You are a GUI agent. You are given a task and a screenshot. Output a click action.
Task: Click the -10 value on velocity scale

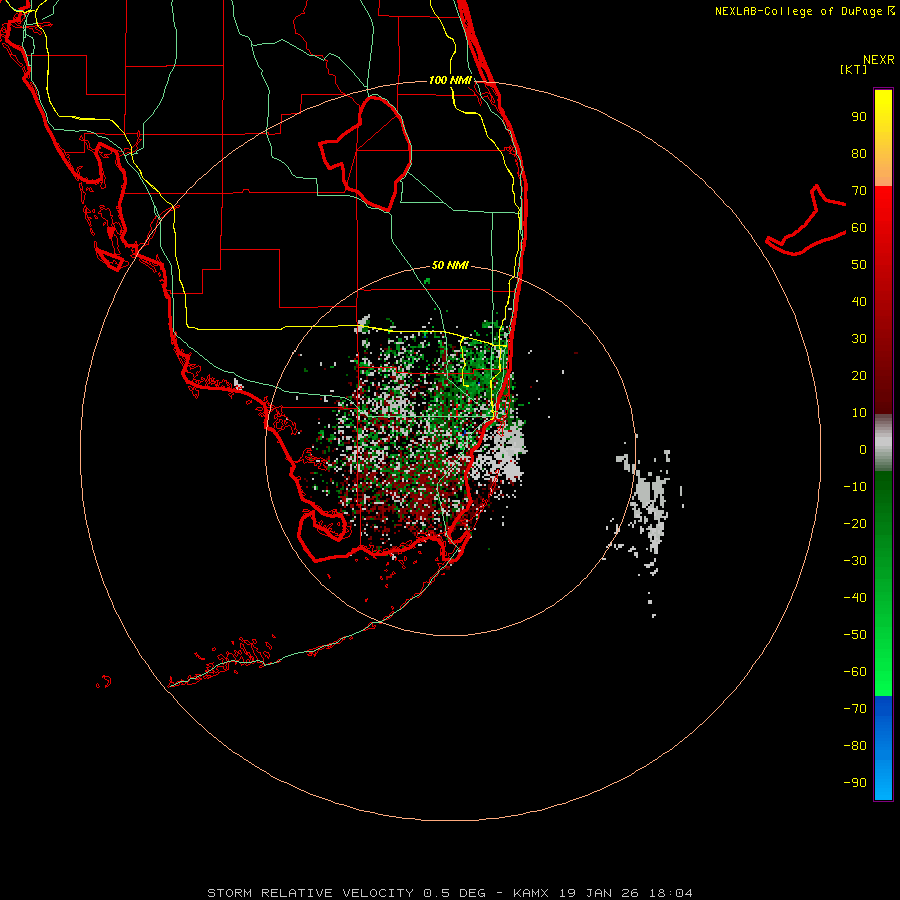pos(855,487)
